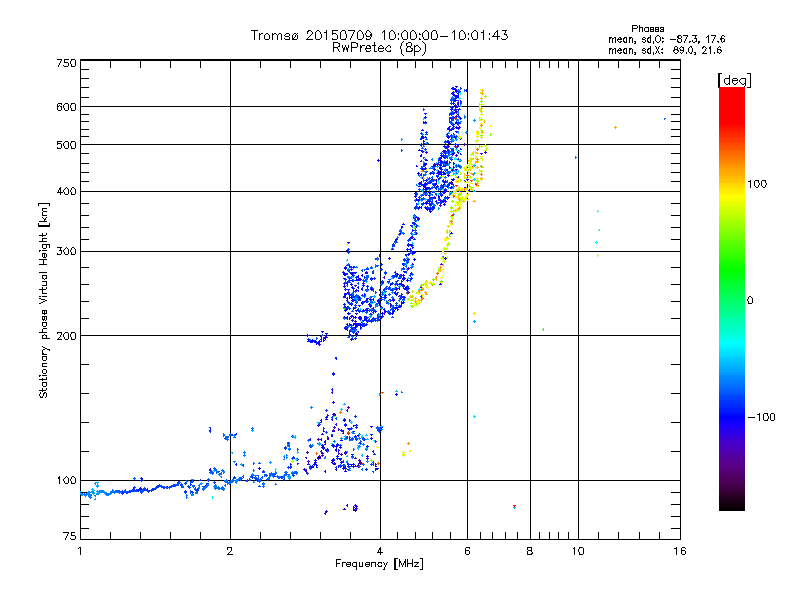This screenshot has height=600, width=800.
Task: Click the x-axis tick label '4'
Action: tap(380, 551)
